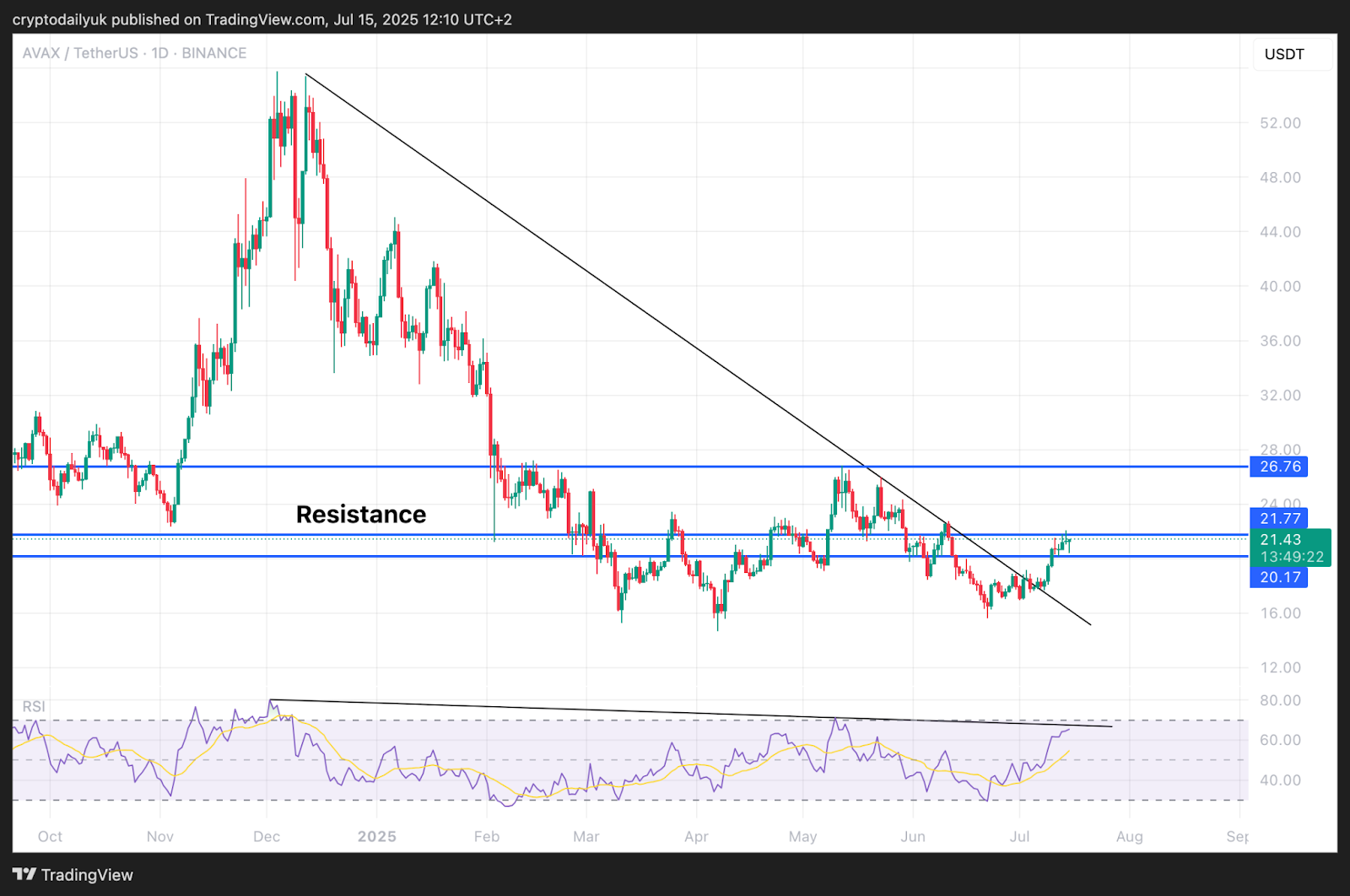Click the 26.76 blue price label
This screenshot has height=896, width=1350.
click(1279, 467)
